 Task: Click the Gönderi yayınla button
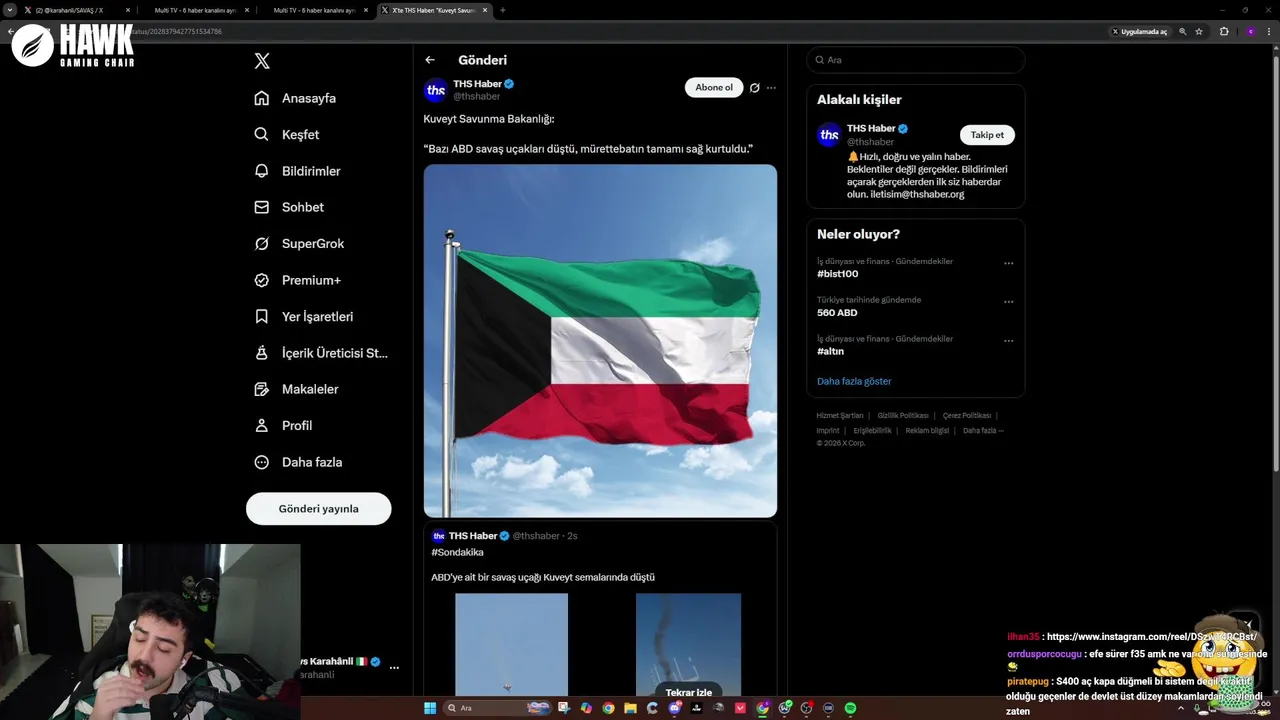point(318,508)
